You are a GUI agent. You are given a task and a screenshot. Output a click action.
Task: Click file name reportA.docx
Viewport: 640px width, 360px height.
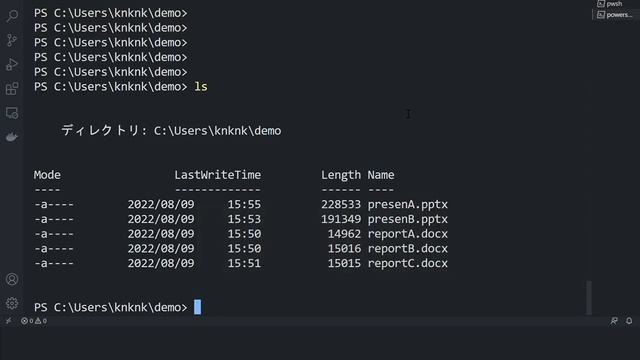tap(407, 234)
